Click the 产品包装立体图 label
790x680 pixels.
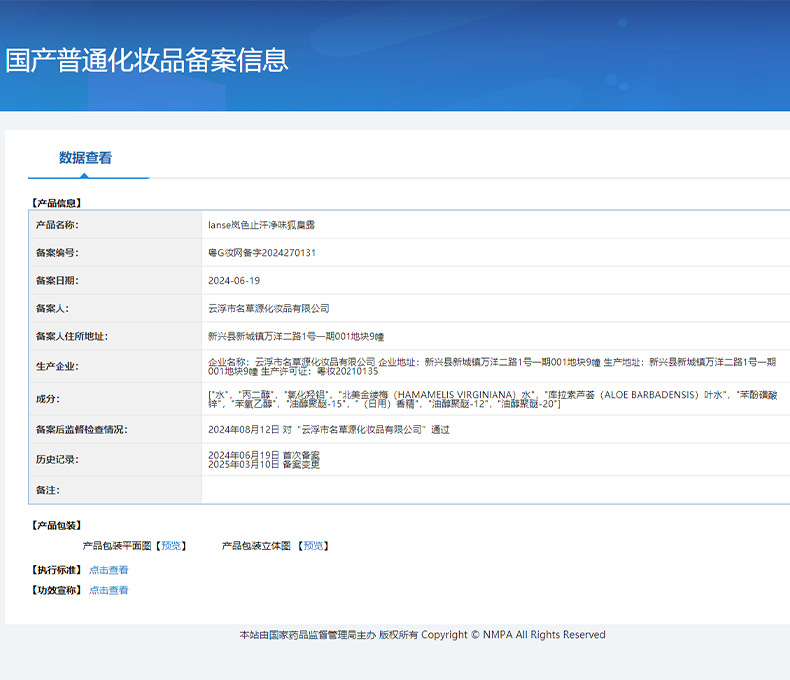point(256,546)
